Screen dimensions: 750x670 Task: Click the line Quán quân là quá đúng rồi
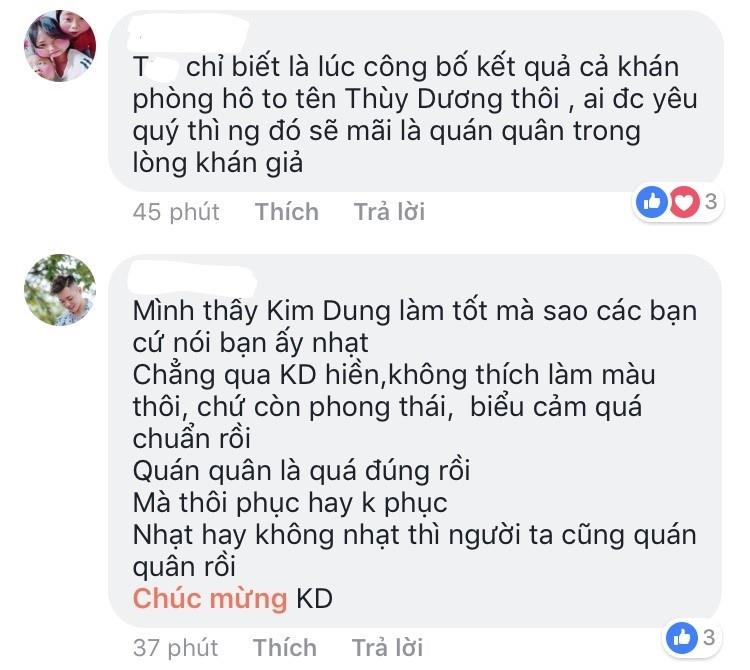click(301, 471)
